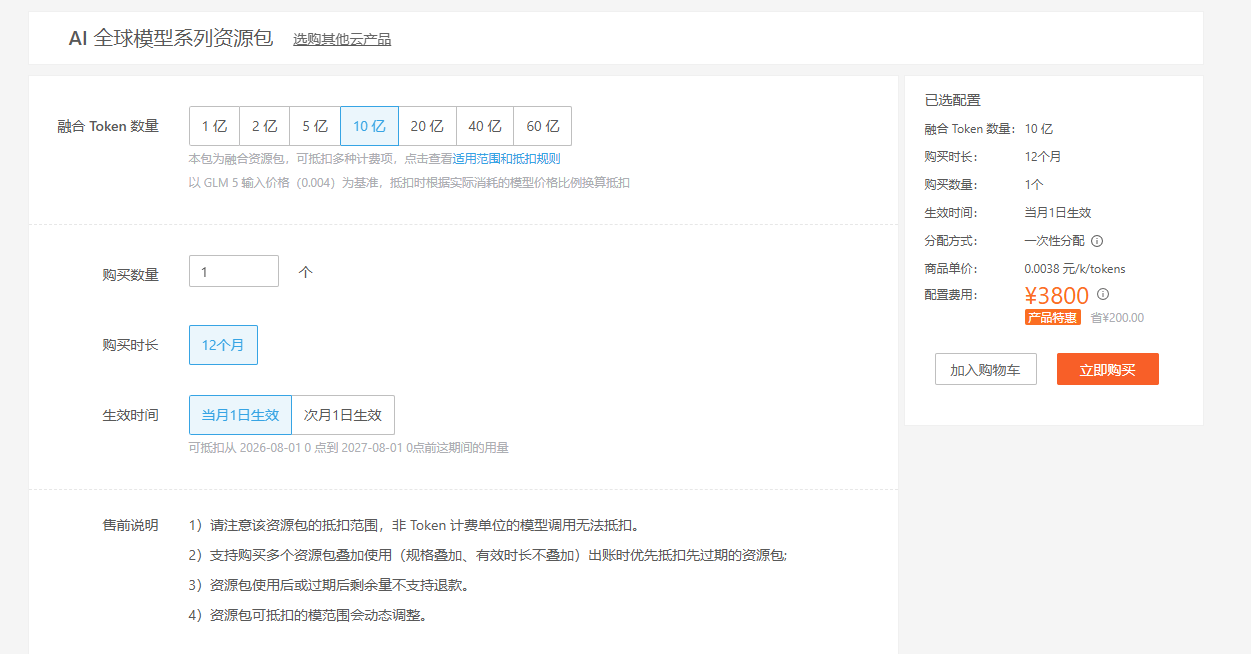
Task: Click 可抵扣从 2026-08-01 date range note
Action: (x=349, y=448)
